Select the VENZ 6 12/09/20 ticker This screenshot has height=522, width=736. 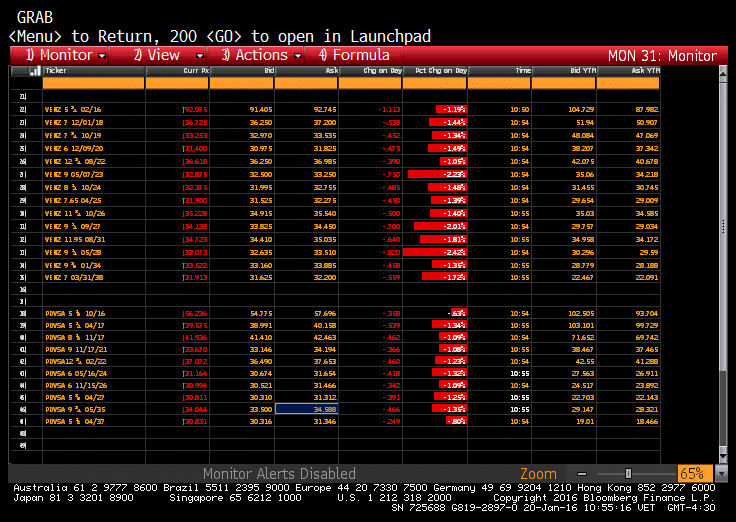point(74,148)
